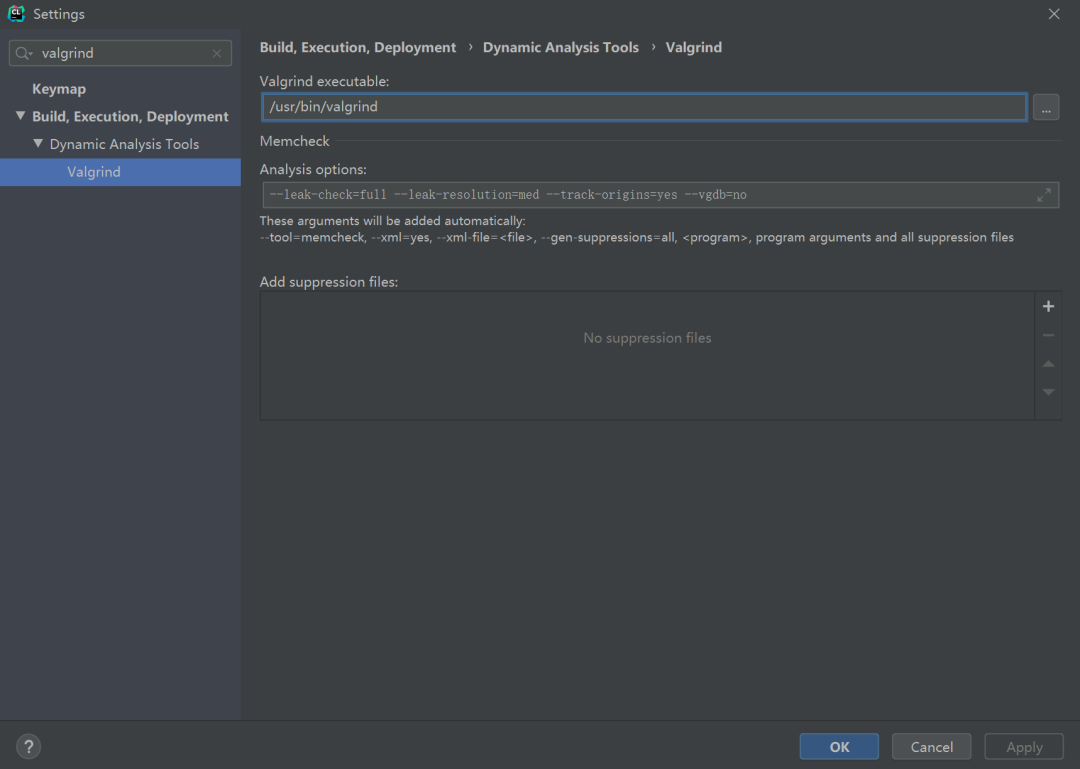Click the 'Analysis options:' label
The width and height of the screenshot is (1080, 769).
313,169
